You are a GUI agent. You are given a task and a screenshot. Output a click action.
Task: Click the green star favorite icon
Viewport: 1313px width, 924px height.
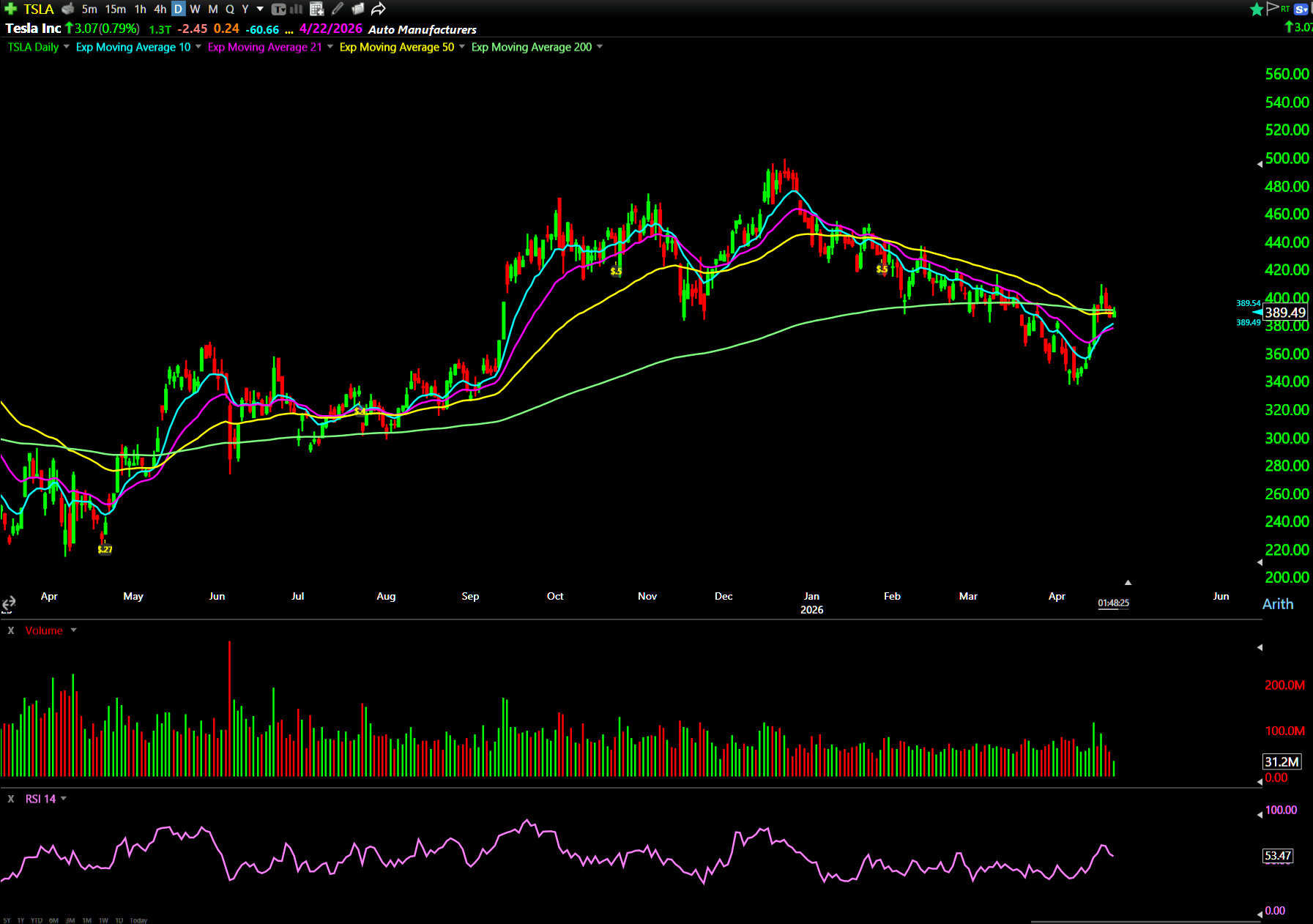1257,9
